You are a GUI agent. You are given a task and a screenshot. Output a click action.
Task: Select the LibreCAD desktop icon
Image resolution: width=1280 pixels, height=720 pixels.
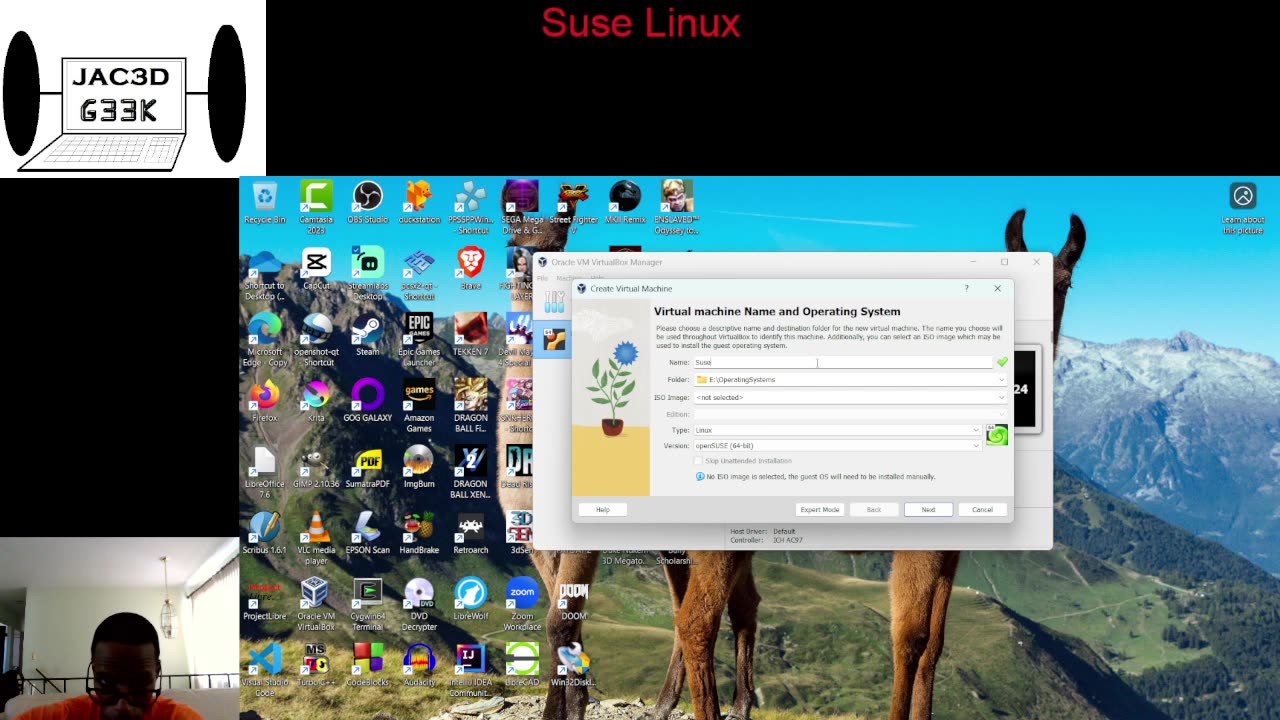click(522, 665)
